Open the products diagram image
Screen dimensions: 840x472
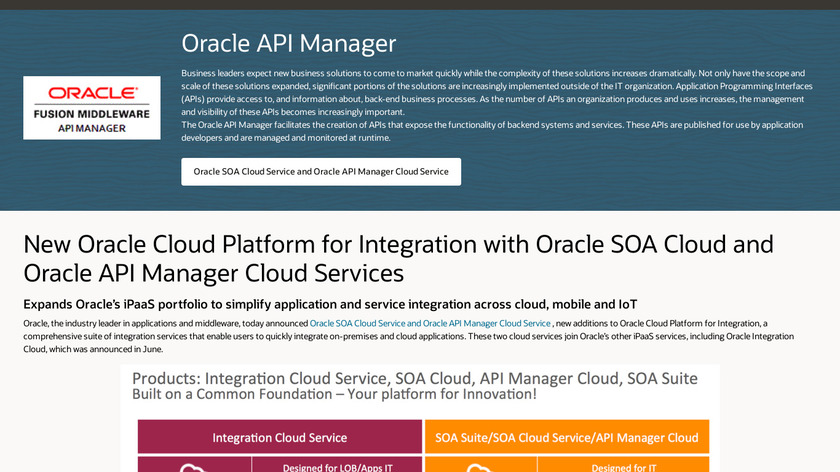[420, 420]
